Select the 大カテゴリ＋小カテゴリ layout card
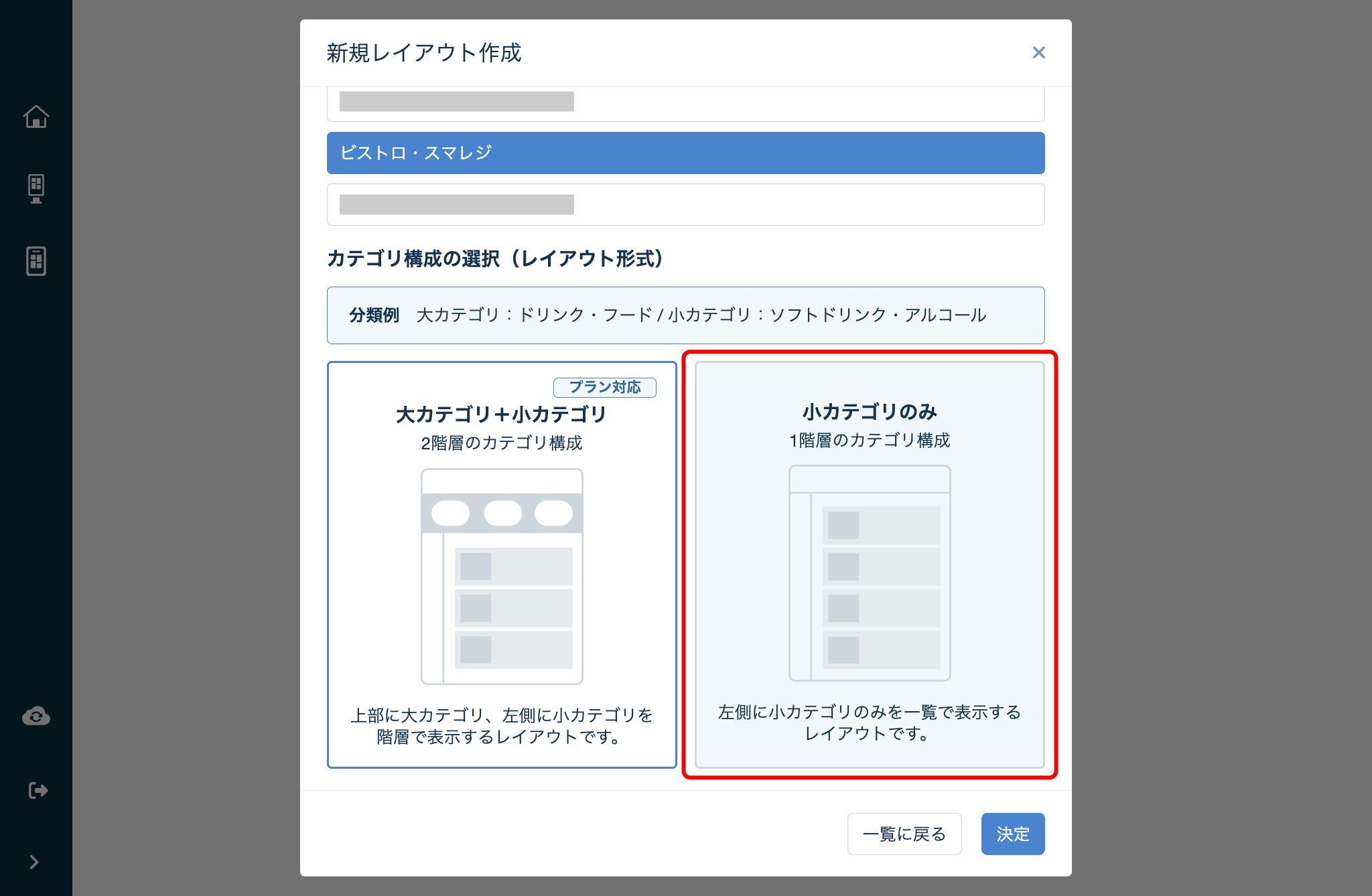 (502, 565)
